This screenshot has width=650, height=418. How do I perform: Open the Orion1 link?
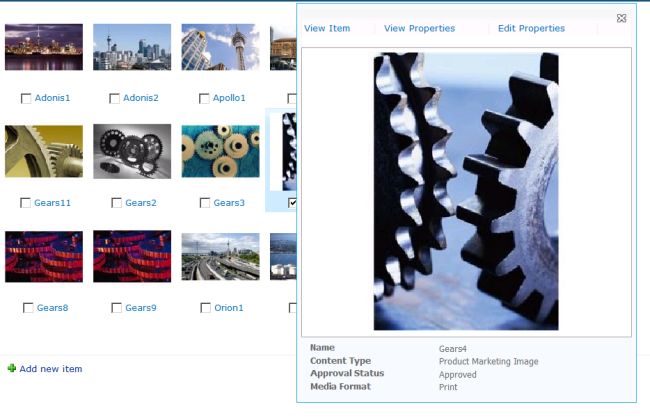228,308
